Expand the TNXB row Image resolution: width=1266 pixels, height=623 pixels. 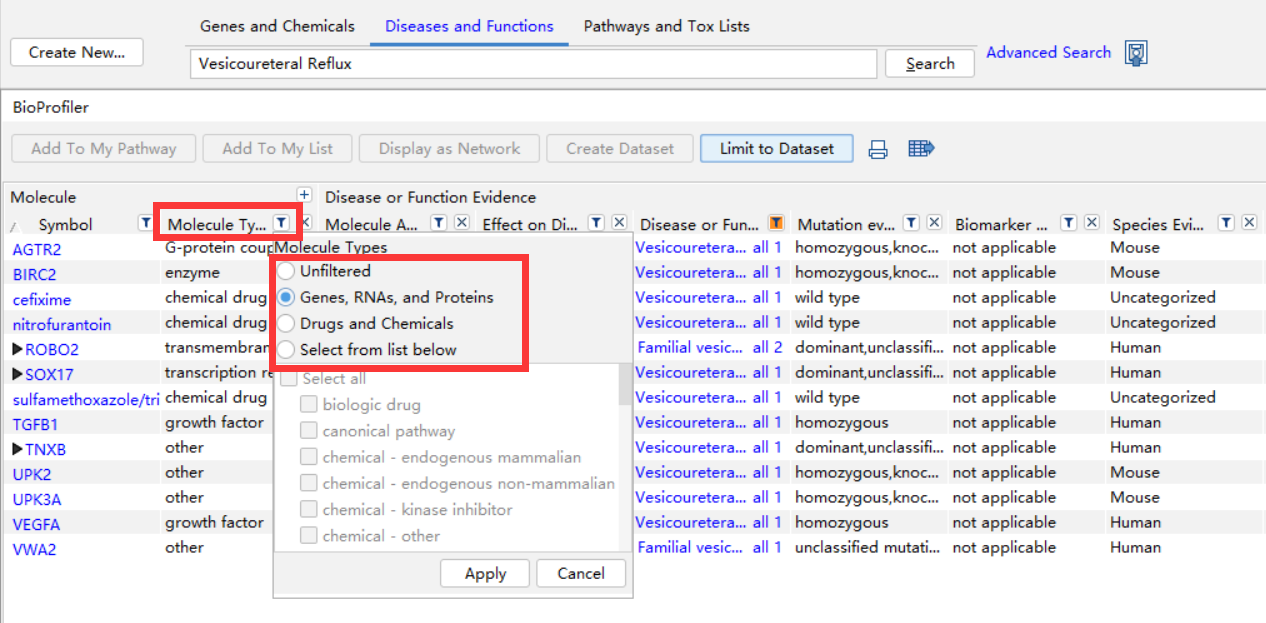tap(17, 449)
